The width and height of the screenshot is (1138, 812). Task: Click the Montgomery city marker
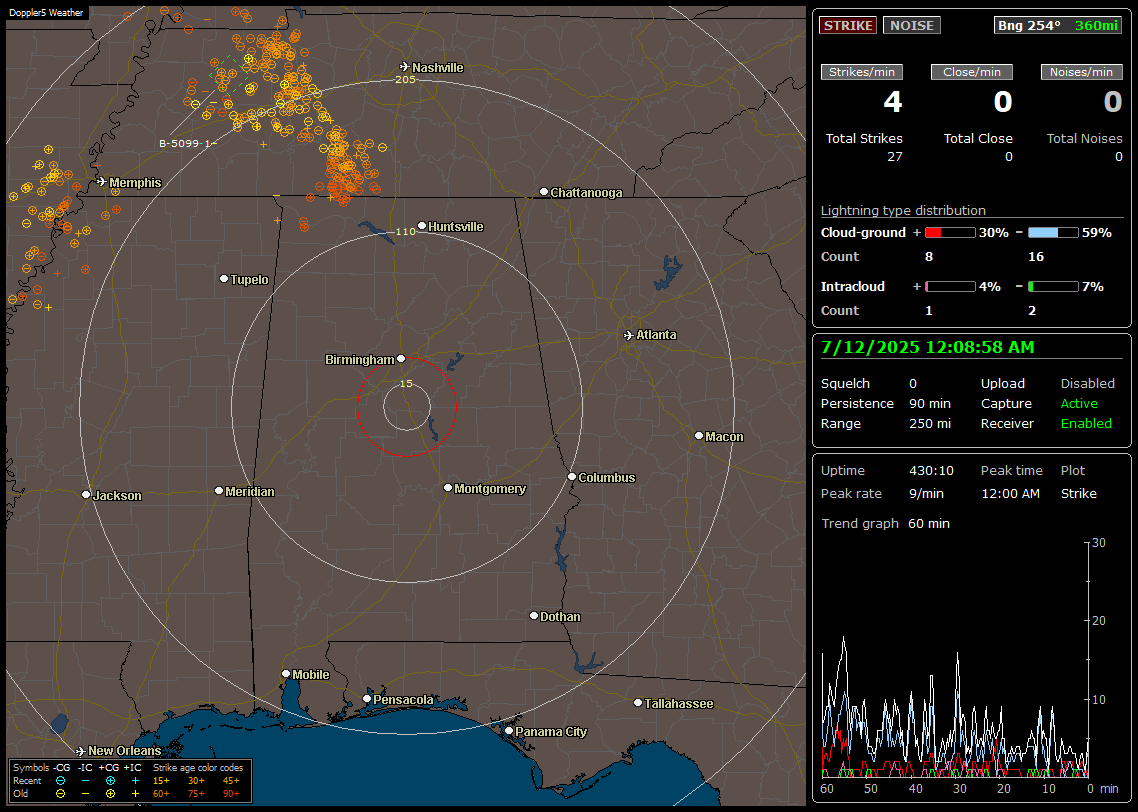pyautogui.click(x=448, y=488)
